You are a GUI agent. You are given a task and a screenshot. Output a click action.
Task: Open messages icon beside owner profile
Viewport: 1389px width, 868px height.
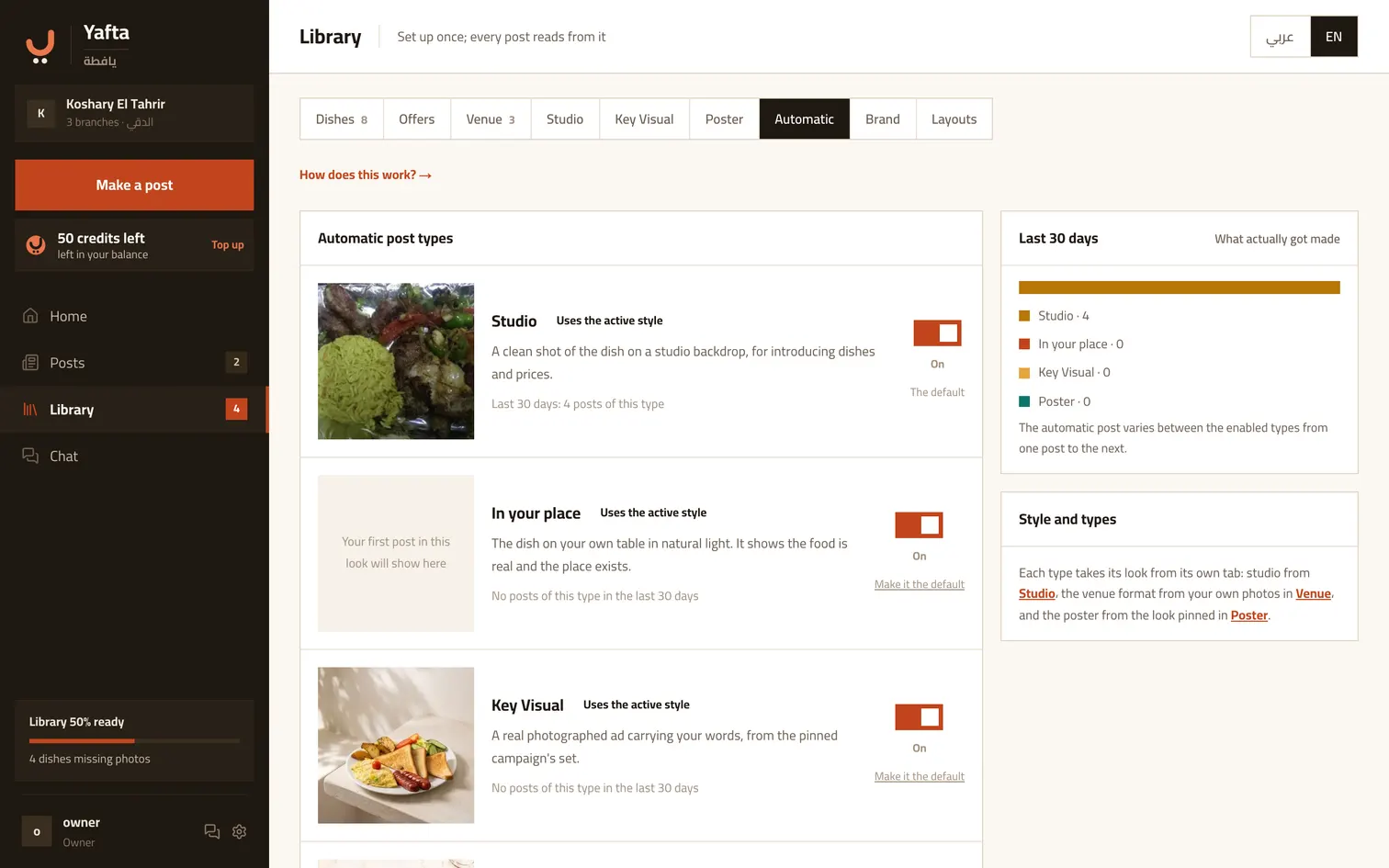212,831
